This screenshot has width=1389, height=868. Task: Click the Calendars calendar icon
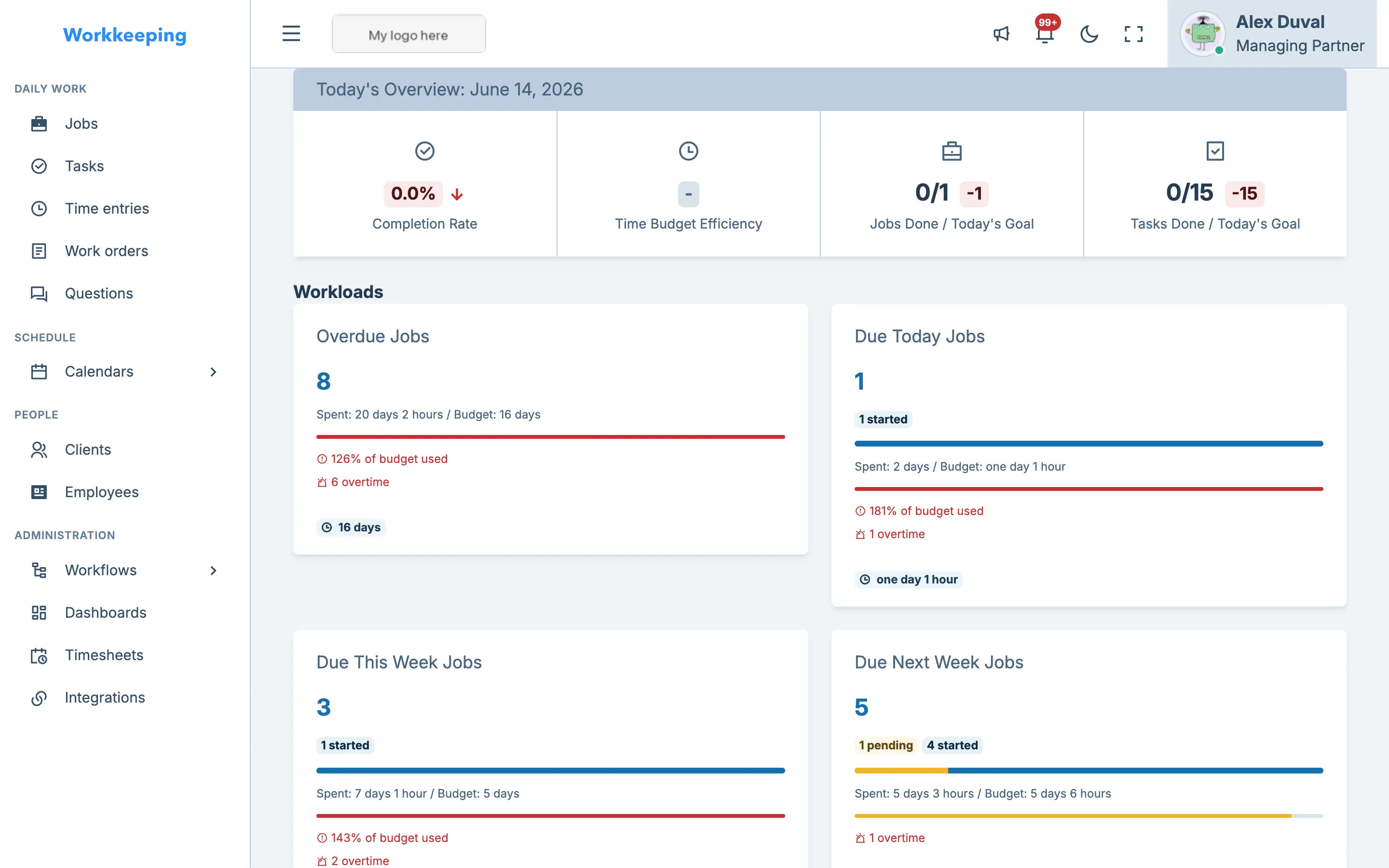click(x=39, y=371)
